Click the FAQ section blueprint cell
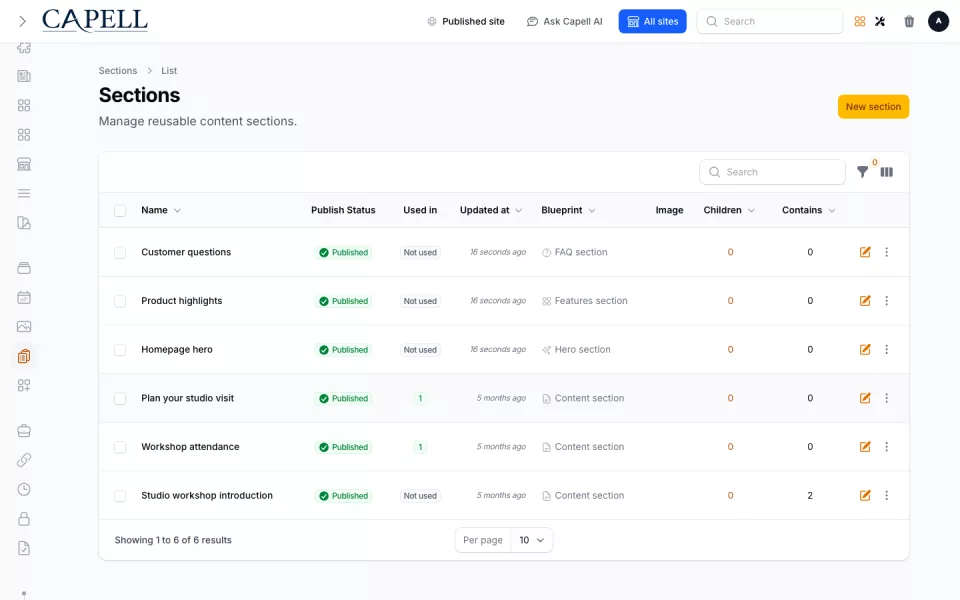The image size is (960, 600). (574, 252)
